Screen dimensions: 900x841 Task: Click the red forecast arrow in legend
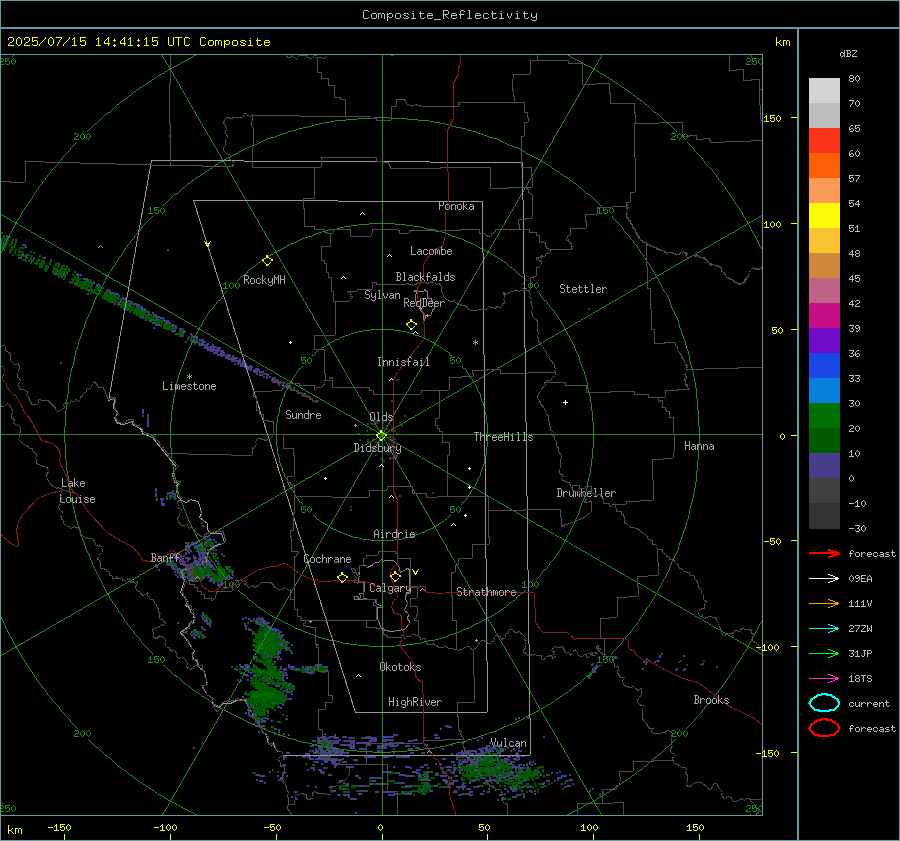824,553
